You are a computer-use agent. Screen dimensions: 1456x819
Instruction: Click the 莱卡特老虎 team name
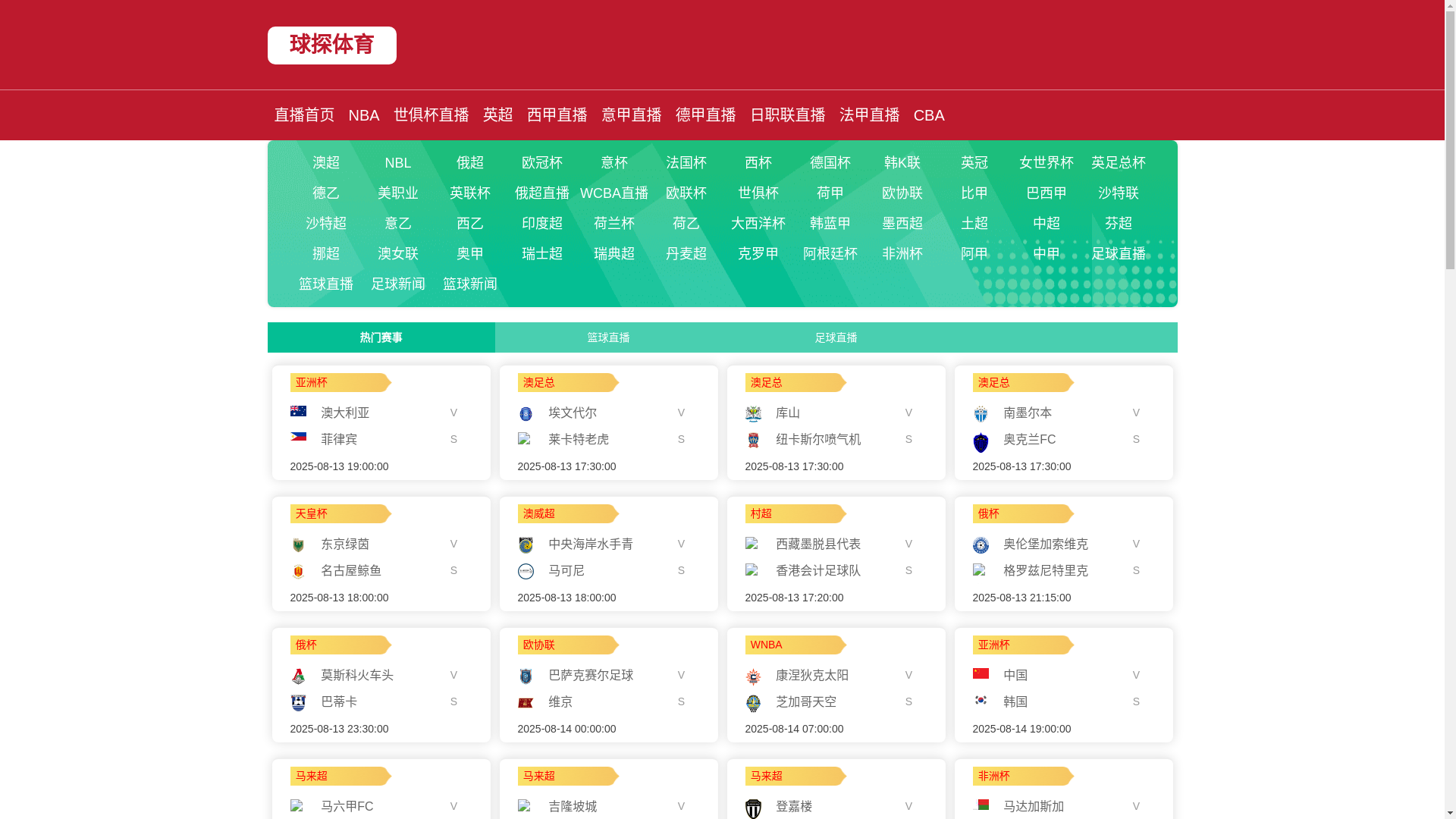[579, 439]
